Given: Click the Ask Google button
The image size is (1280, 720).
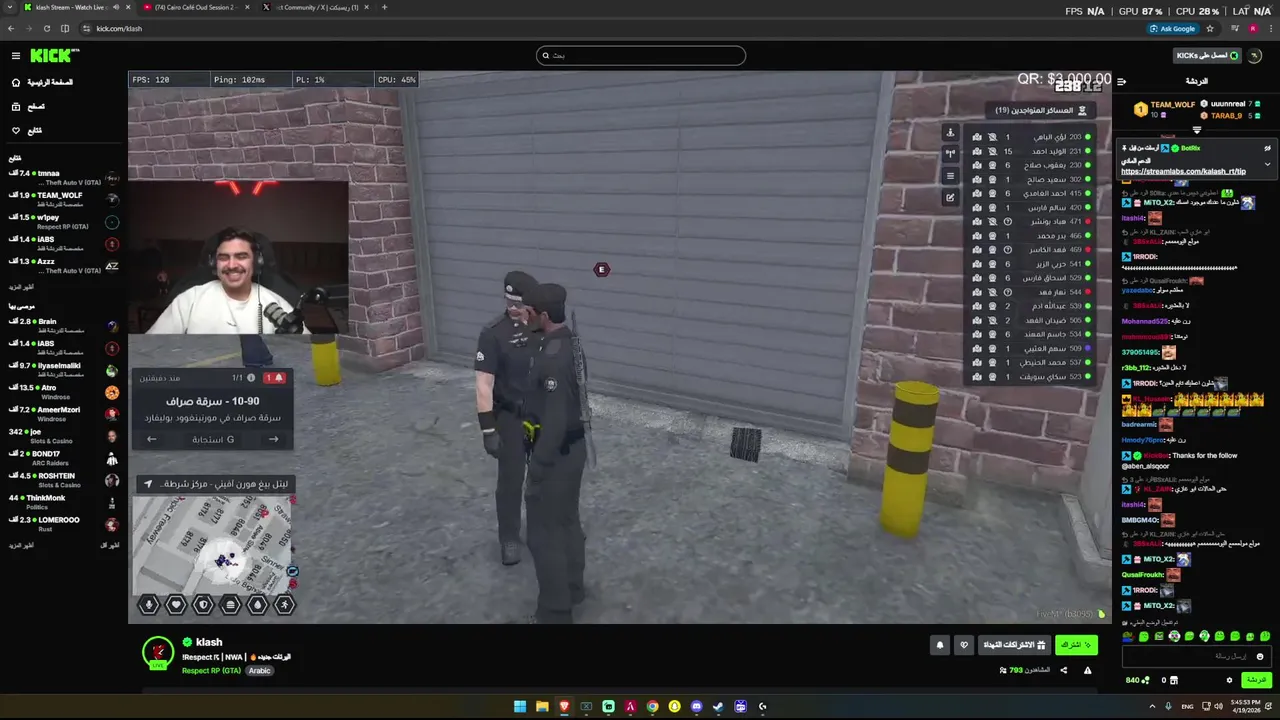Looking at the screenshot, I should 1172,28.
